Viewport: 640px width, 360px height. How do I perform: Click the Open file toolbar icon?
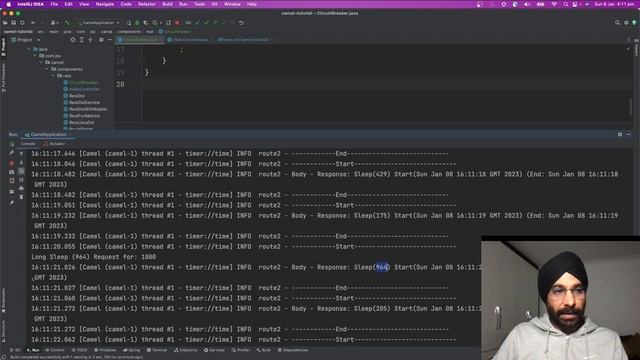point(5,23)
